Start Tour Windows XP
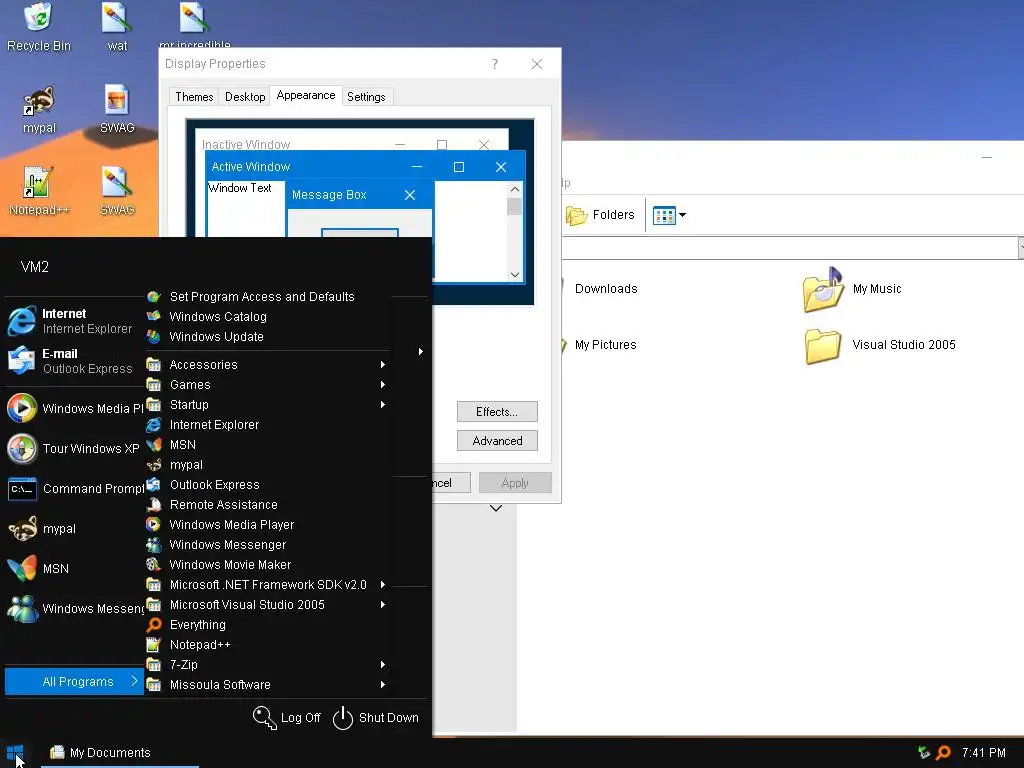Viewport: 1024px width, 768px height. click(x=74, y=449)
